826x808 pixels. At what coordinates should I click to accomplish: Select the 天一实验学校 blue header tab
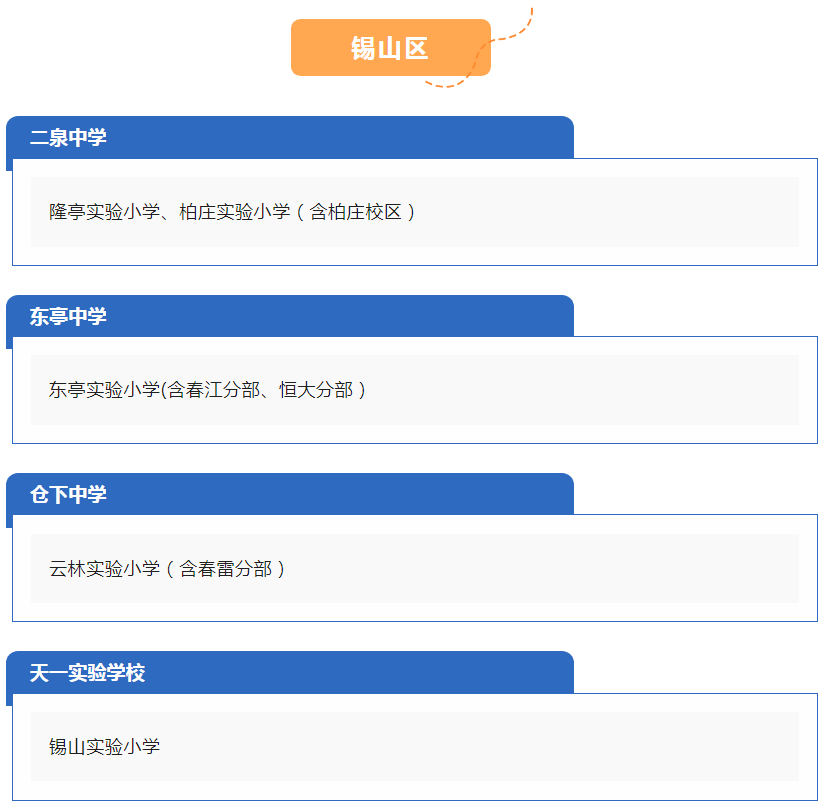[290, 673]
